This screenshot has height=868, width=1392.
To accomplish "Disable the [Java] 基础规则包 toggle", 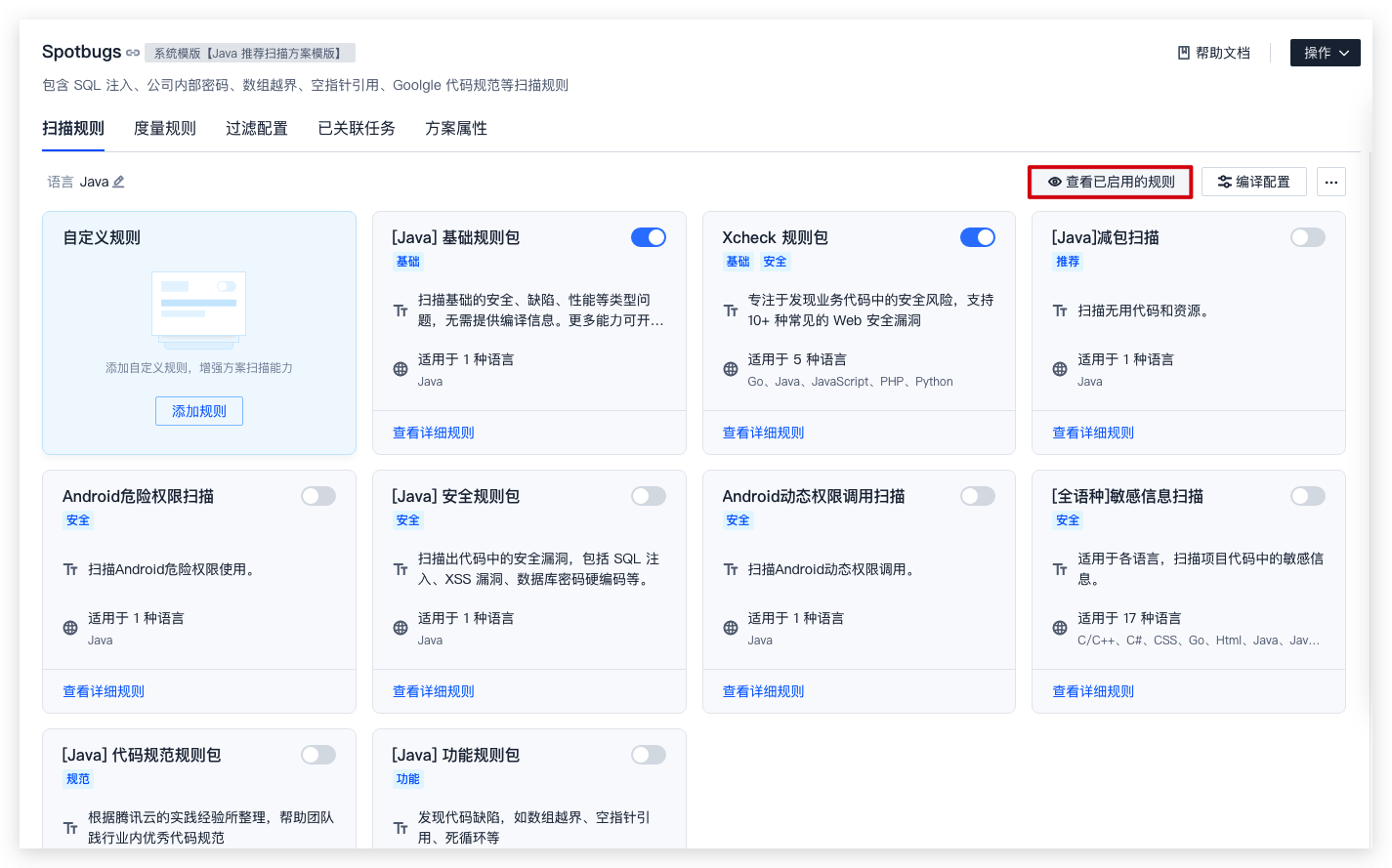I will 649,237.
